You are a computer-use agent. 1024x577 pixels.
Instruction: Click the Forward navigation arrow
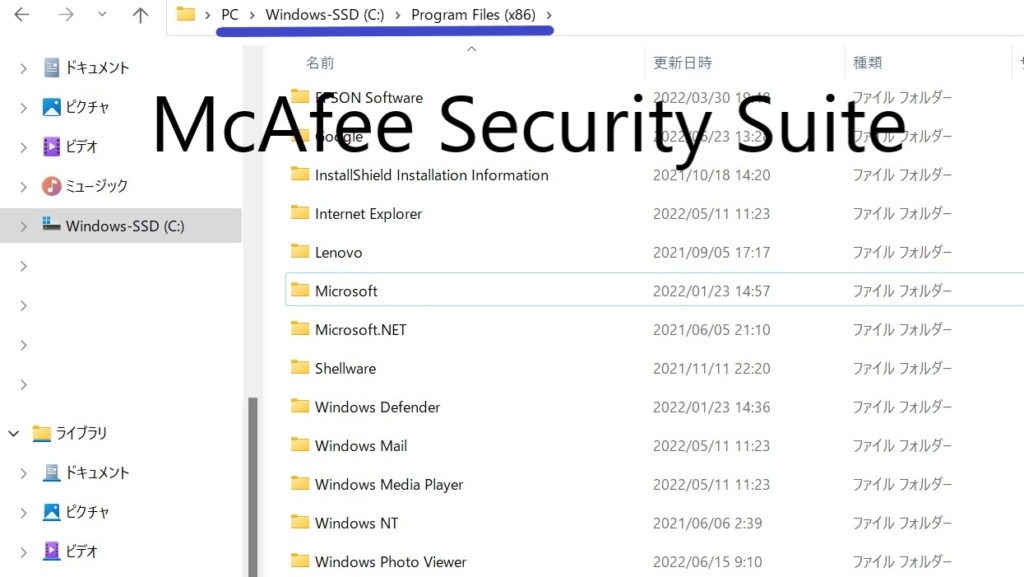pyautogui.click(x=66, y=14)
